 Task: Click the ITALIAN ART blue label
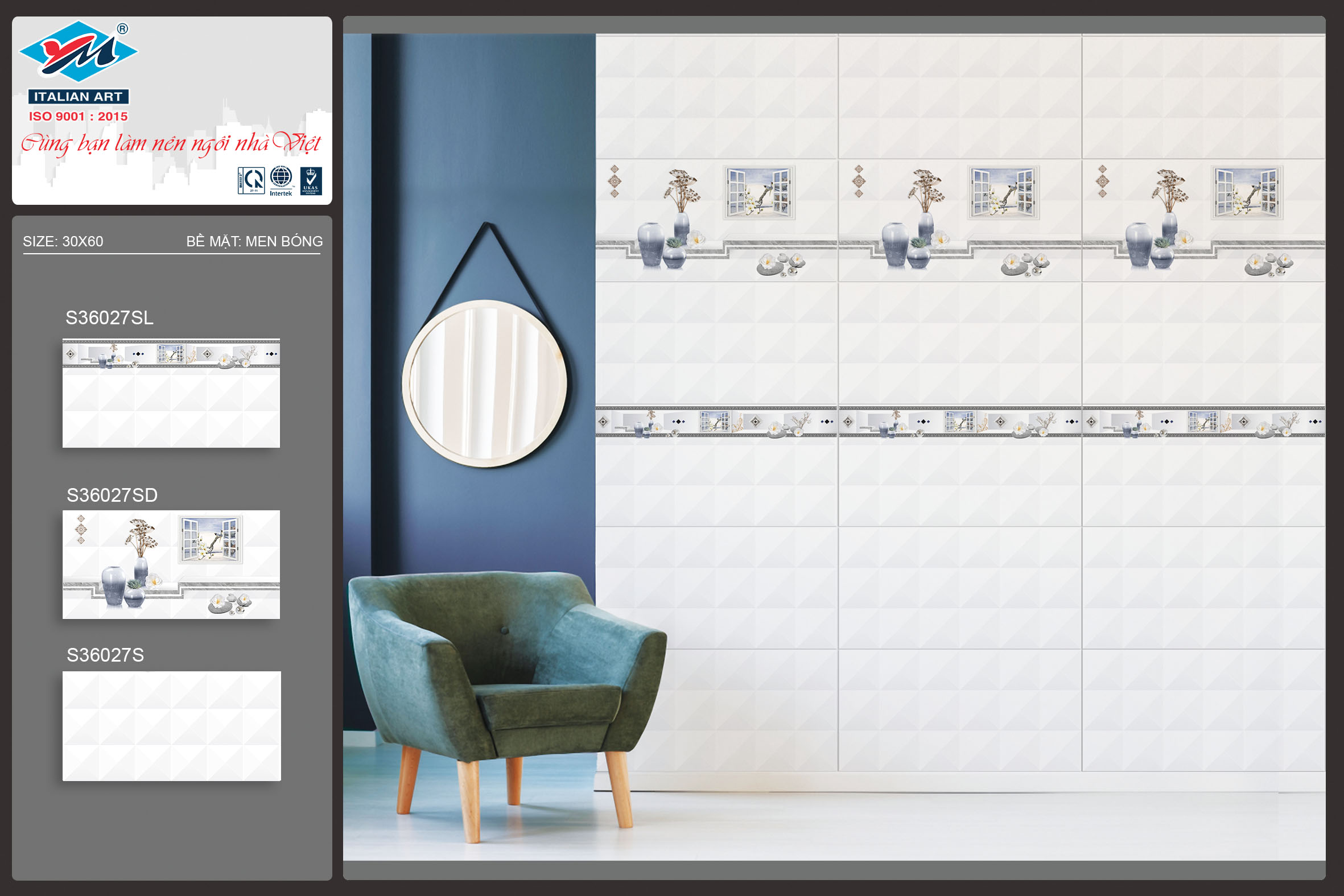[x=79, y=97]
